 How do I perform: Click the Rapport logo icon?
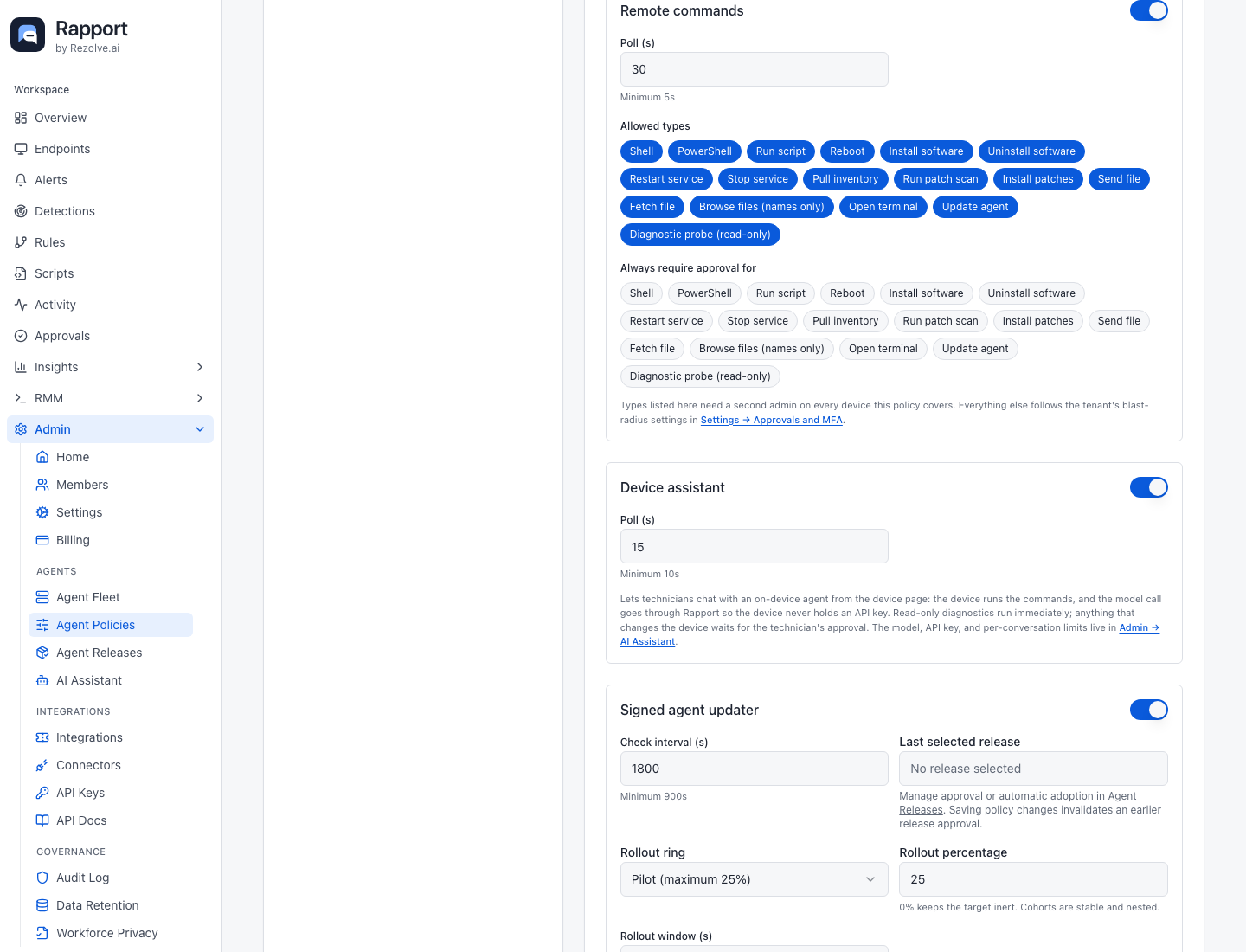(x=28, y=35)
